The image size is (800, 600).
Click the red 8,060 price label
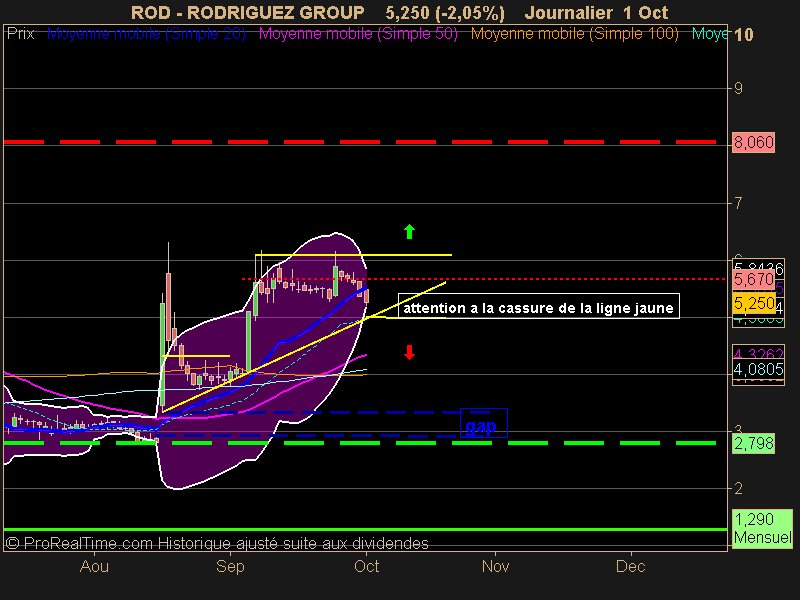754,142
